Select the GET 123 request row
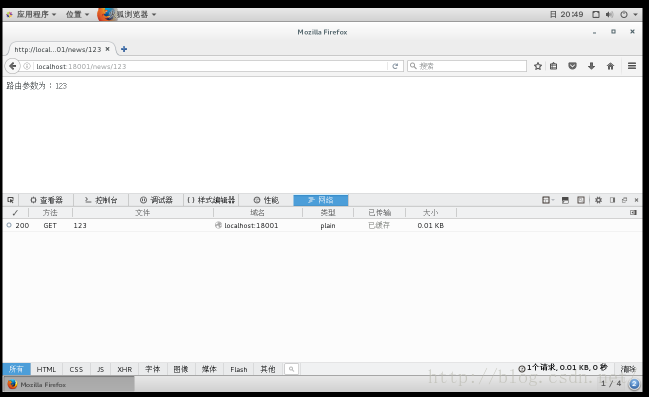 point(322,225)
